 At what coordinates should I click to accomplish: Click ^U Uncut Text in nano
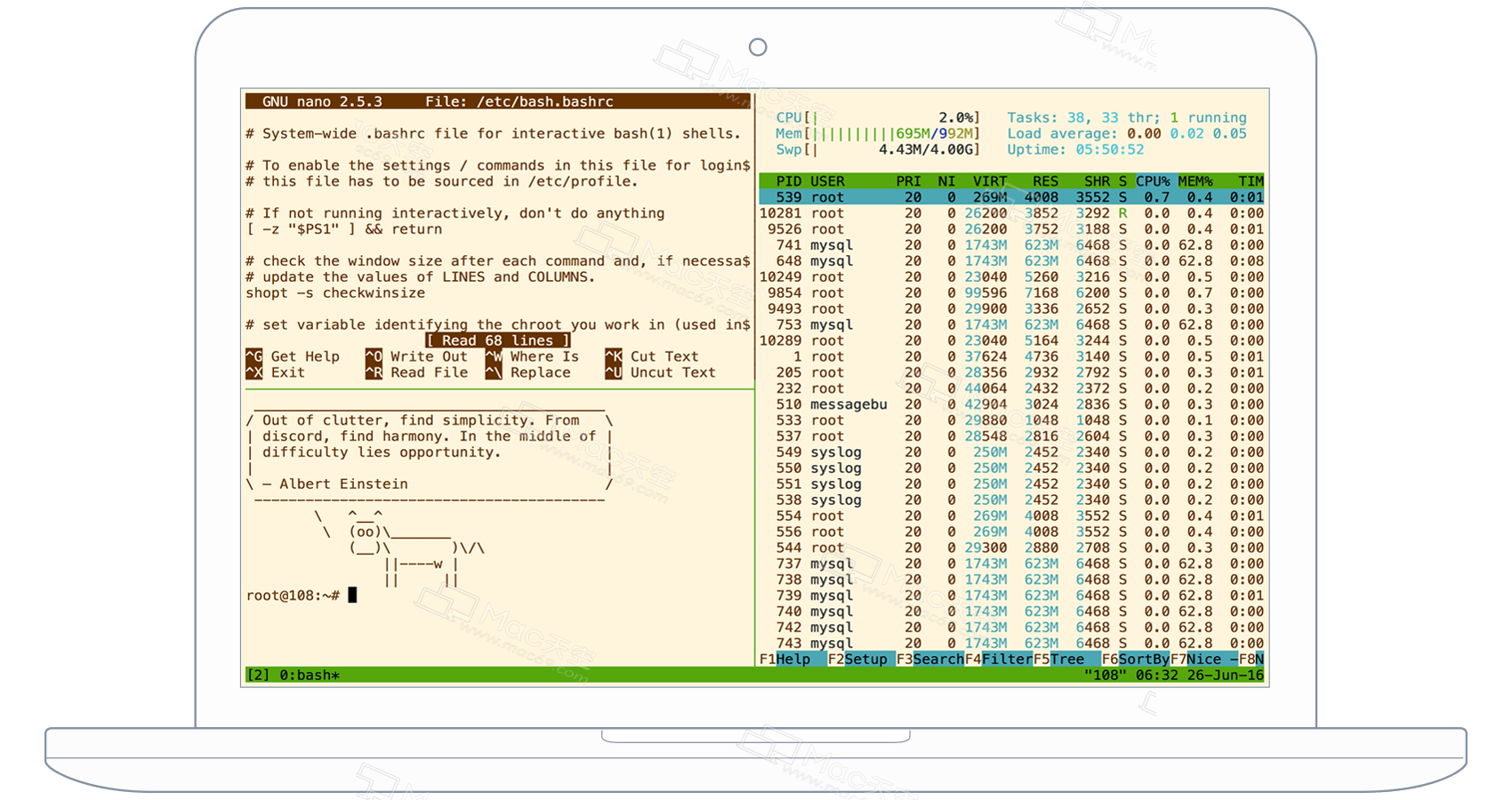point(660,372)
